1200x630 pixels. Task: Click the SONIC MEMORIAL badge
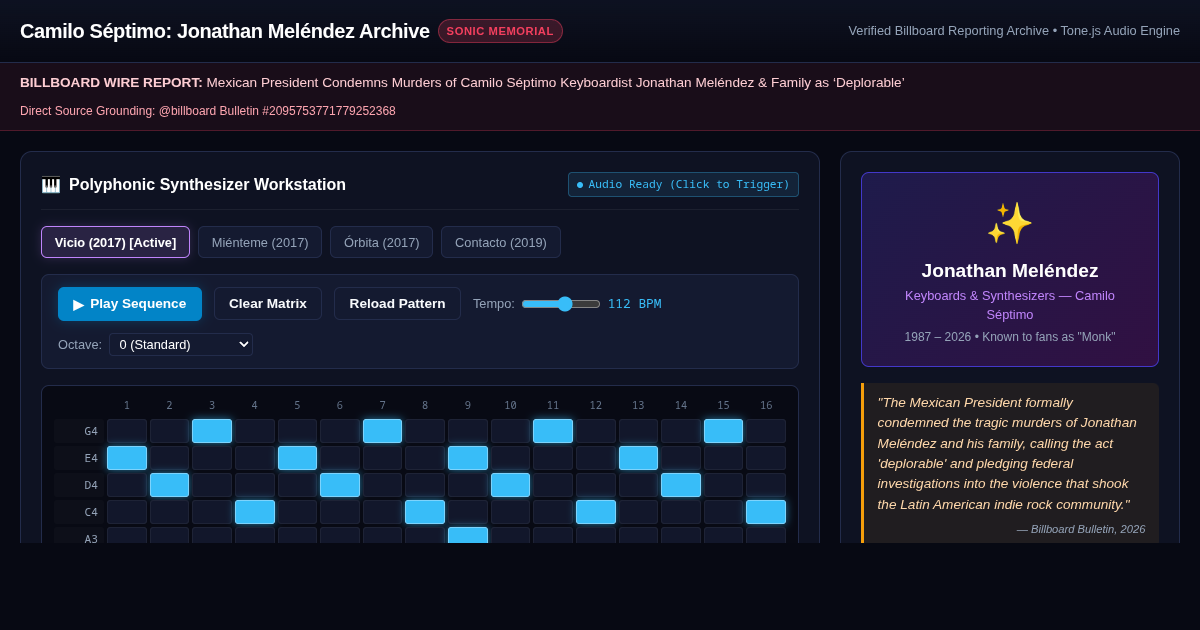500,31
